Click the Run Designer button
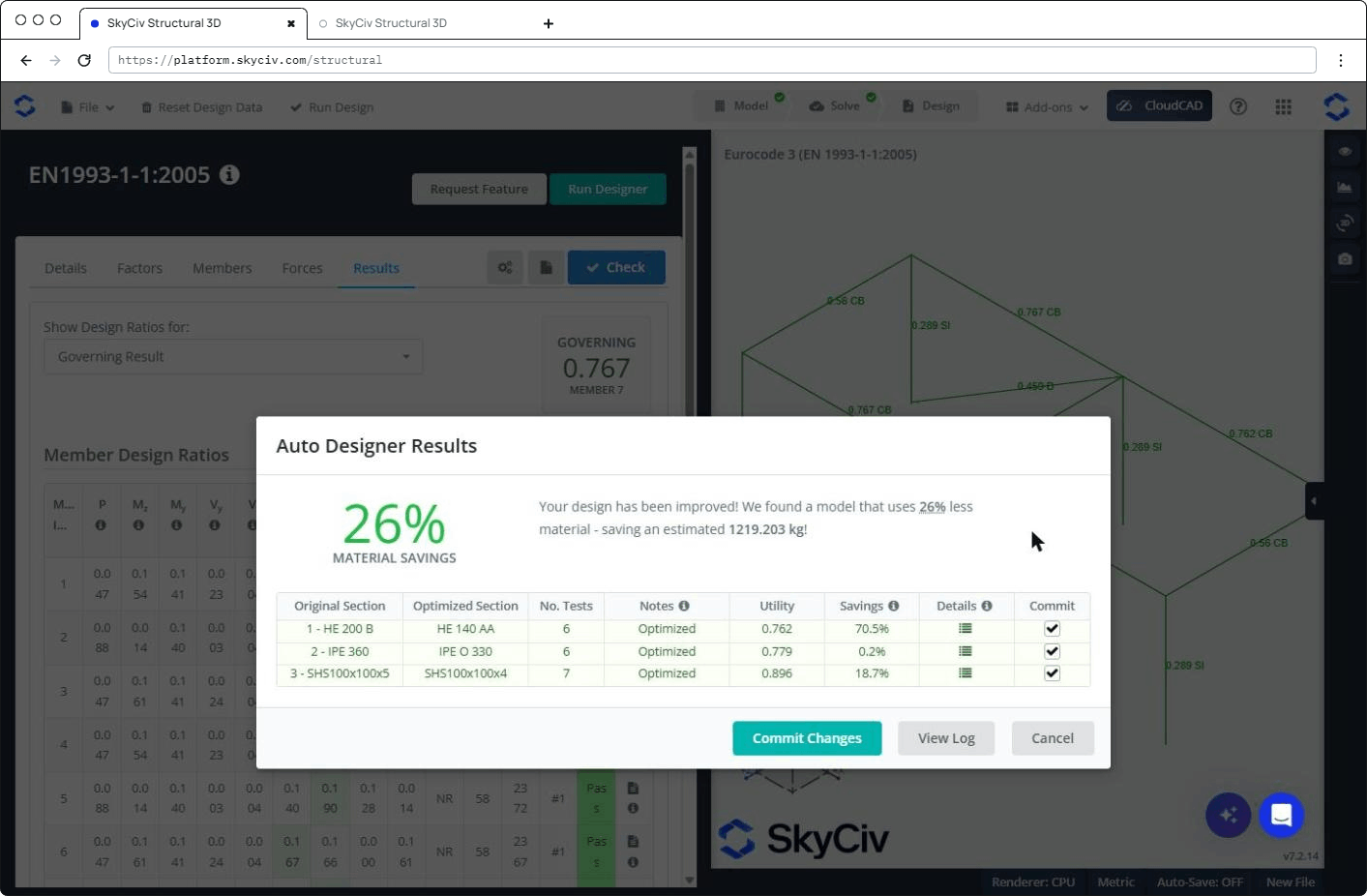 pyautogui.click(x=608, y=189)
